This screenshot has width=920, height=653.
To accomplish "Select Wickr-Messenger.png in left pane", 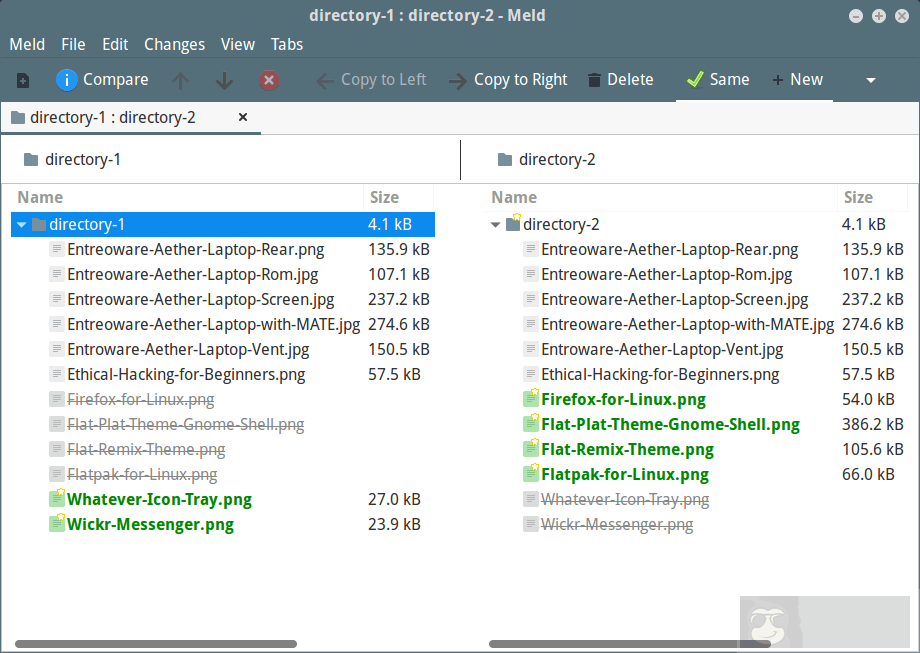I will pos(150,524).
